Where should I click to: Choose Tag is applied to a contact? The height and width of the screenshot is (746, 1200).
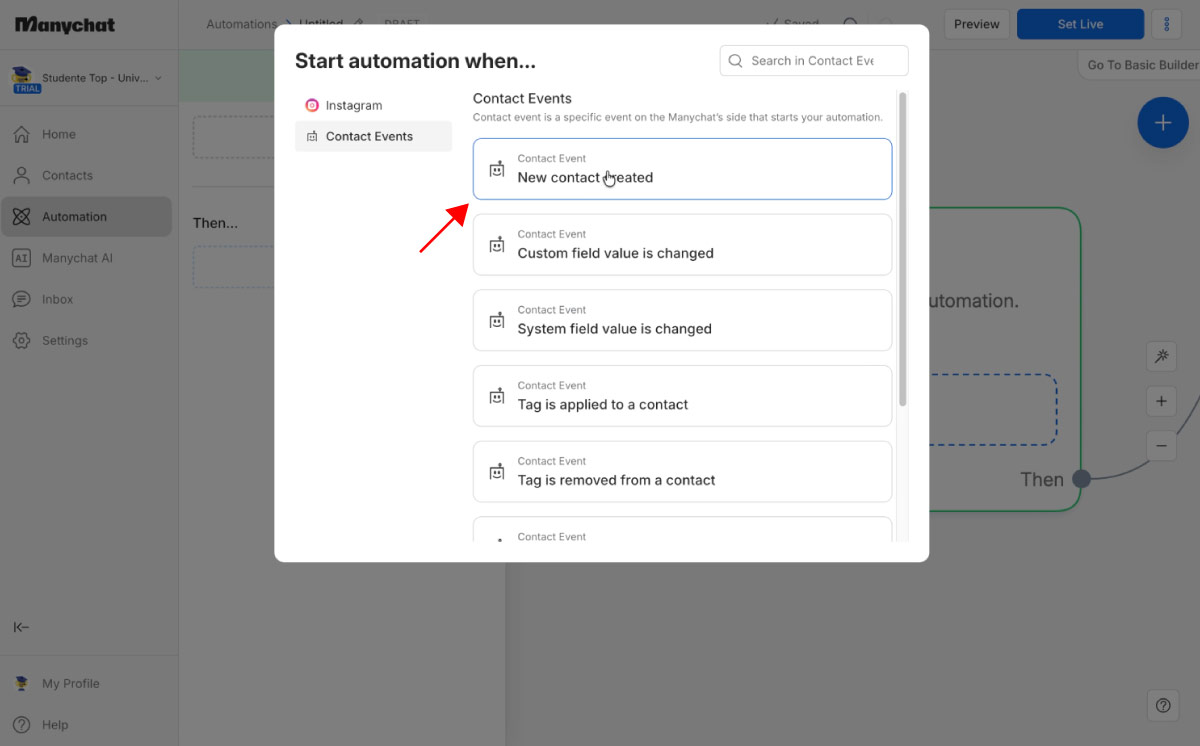(x=682, y=396)
